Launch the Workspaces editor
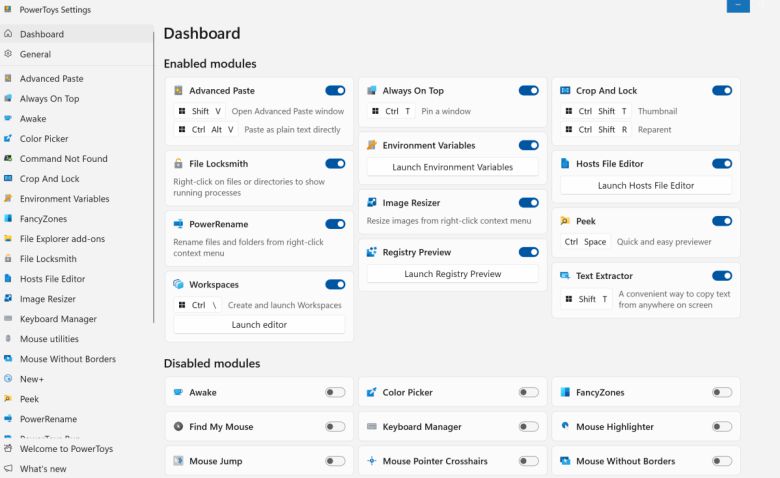Viewport: 780px width, 478px height. point(259,325)
